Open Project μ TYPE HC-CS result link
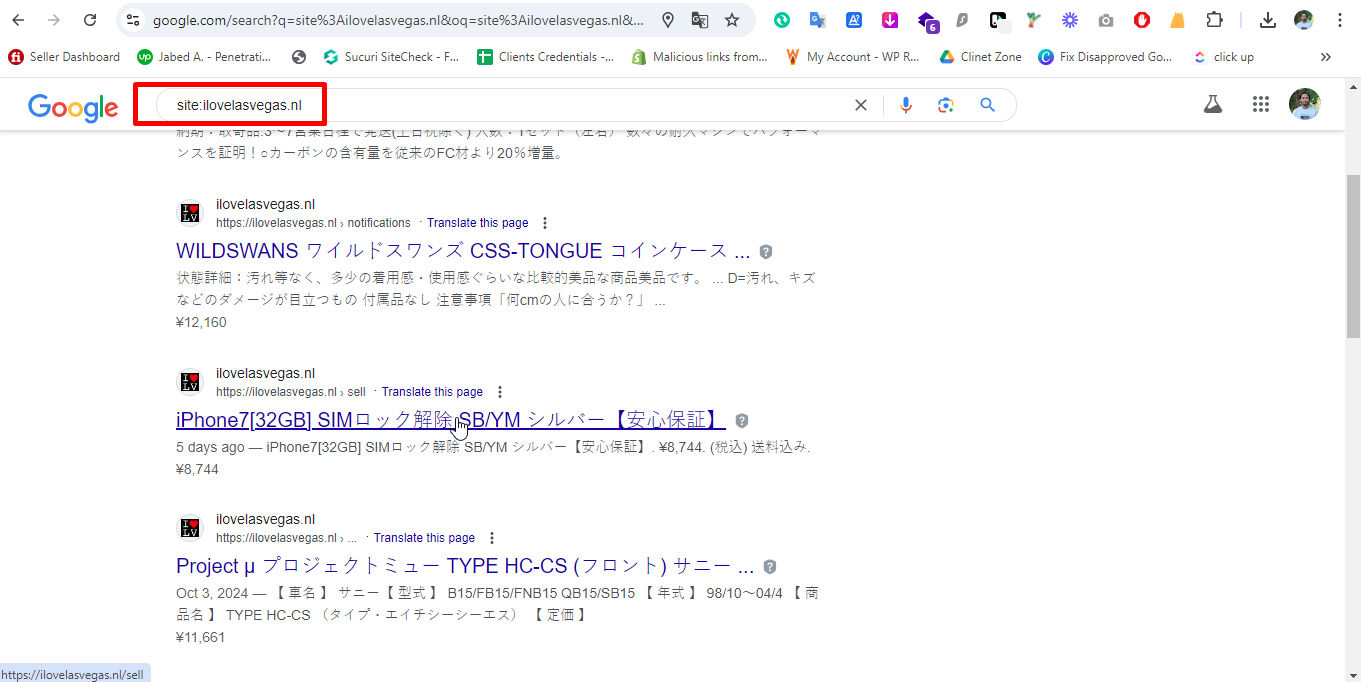 (465, 565)
